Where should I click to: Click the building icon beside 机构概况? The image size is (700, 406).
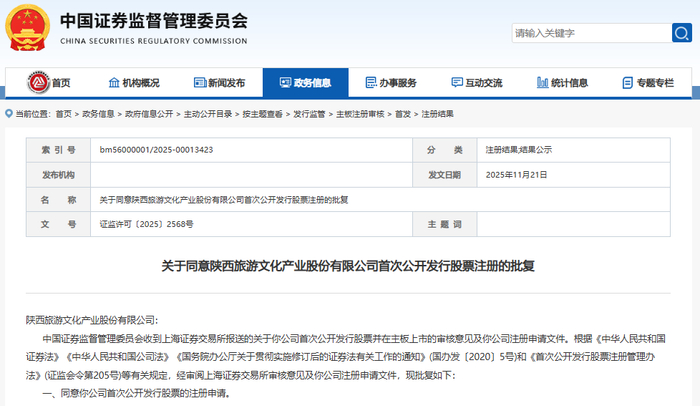[x=114, y=83]
